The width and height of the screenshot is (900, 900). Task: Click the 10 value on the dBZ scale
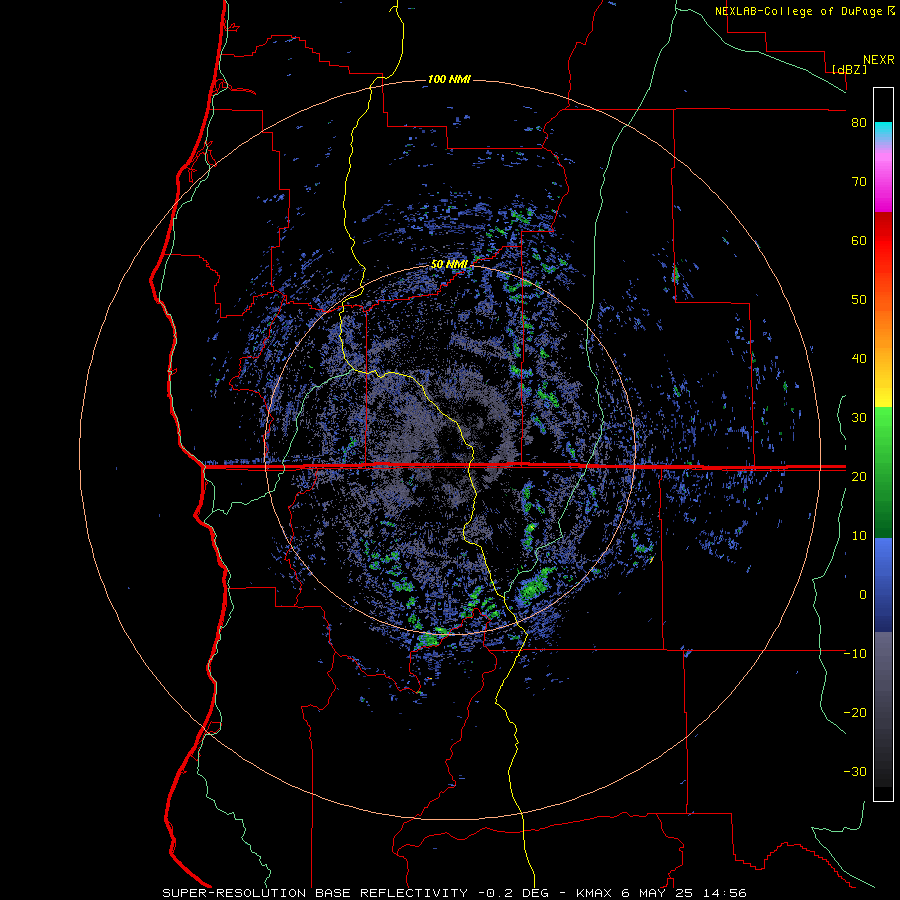tap(859, 536)
